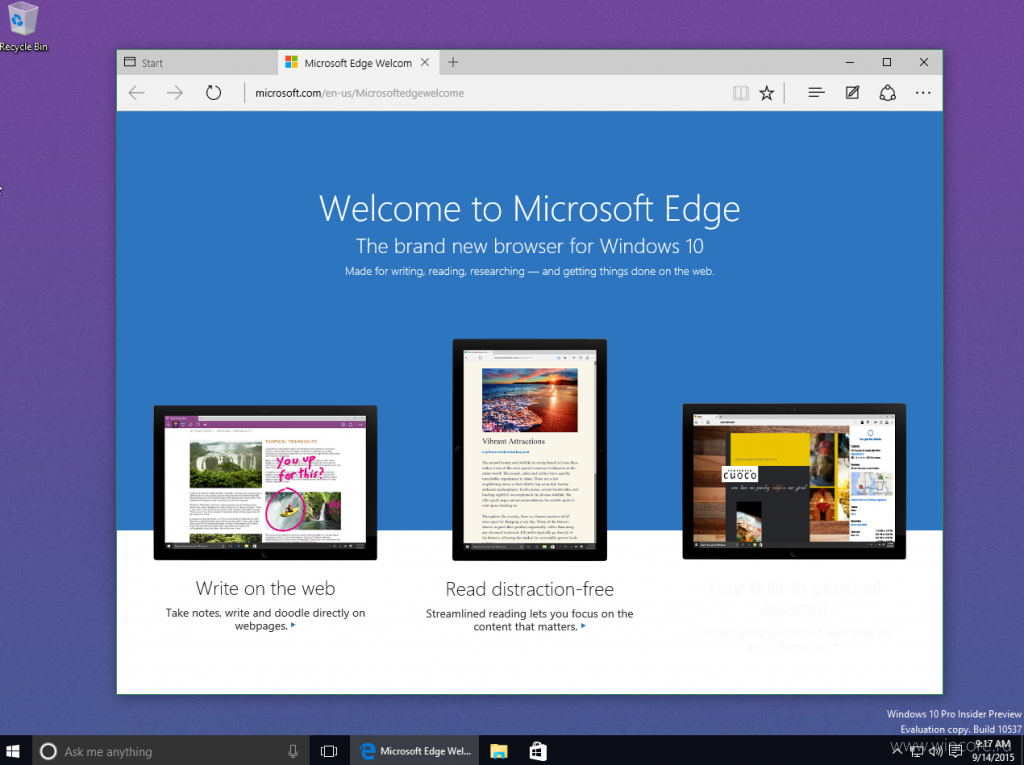Show hidden tray icons chevron
Viewport: 1024px width, 765px height.
click(x=897, y=751)
